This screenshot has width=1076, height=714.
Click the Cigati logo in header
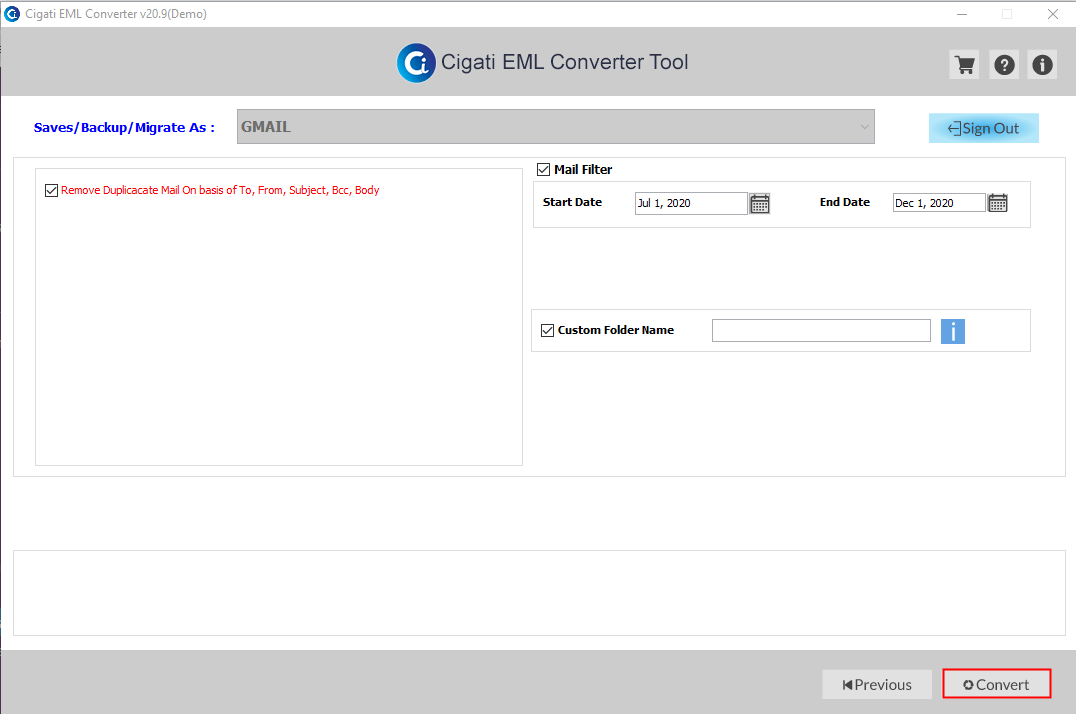click(x=416, y=63)
